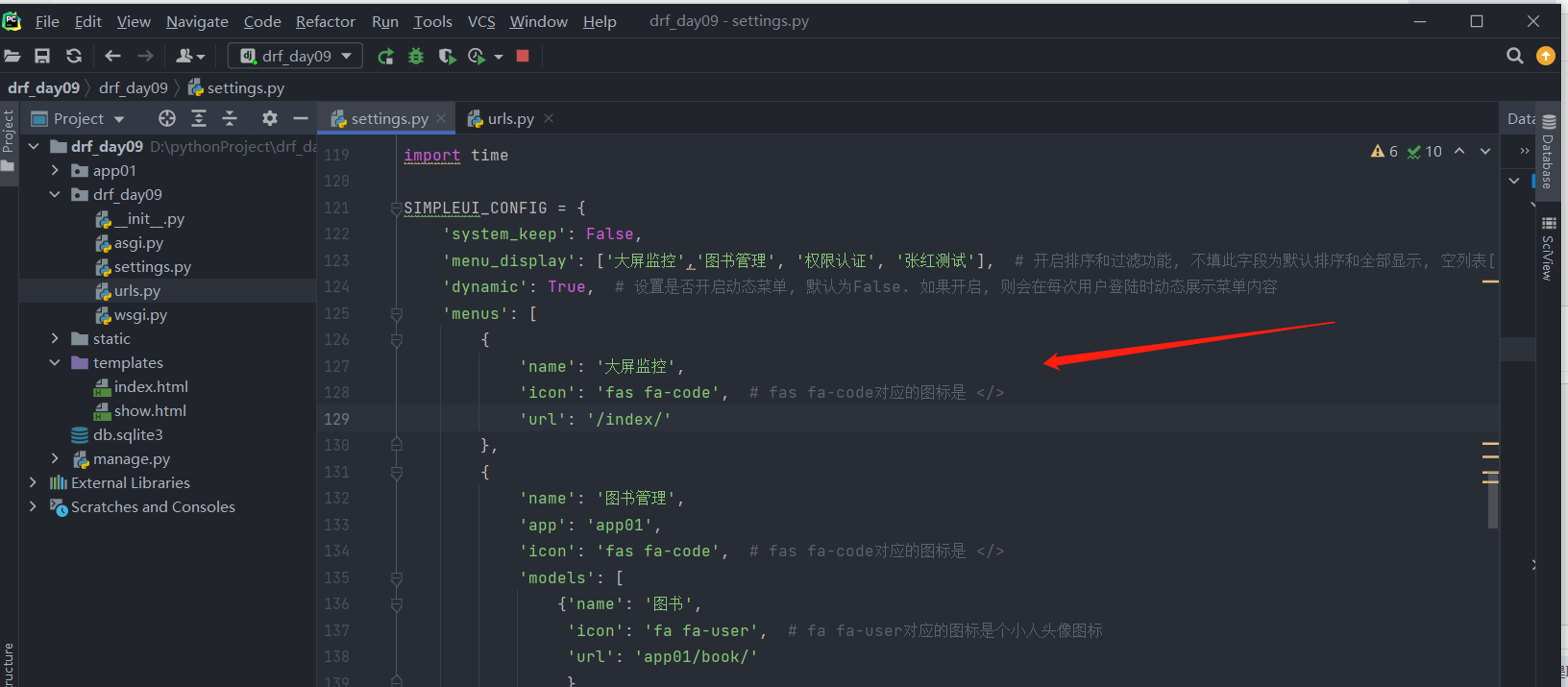The image size is (1568, 687).
Task: Open drf_day09 run configuration dropdown
Action: [x=296, y=56]
